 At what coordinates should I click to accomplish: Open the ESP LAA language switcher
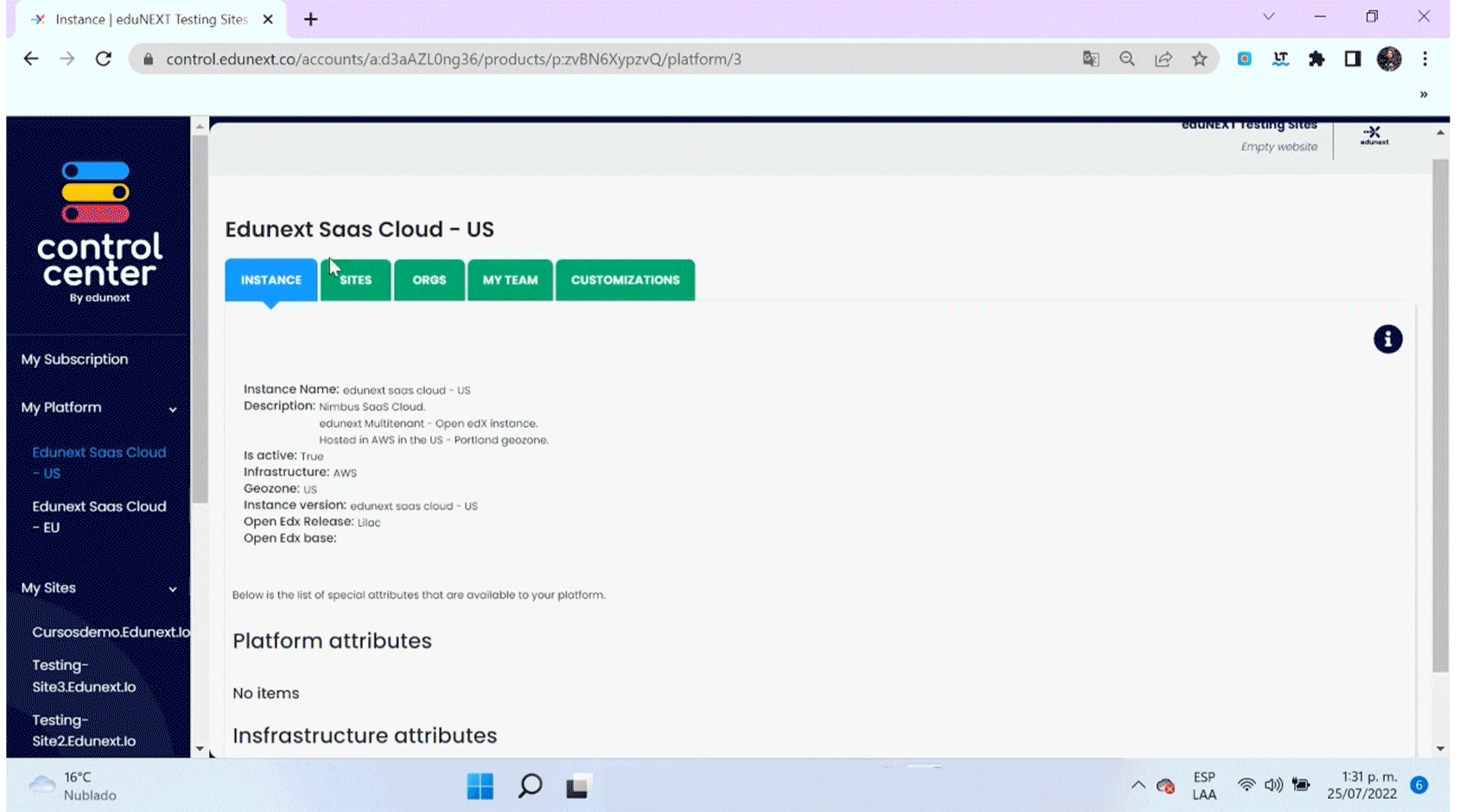[x=1204, y=786]
